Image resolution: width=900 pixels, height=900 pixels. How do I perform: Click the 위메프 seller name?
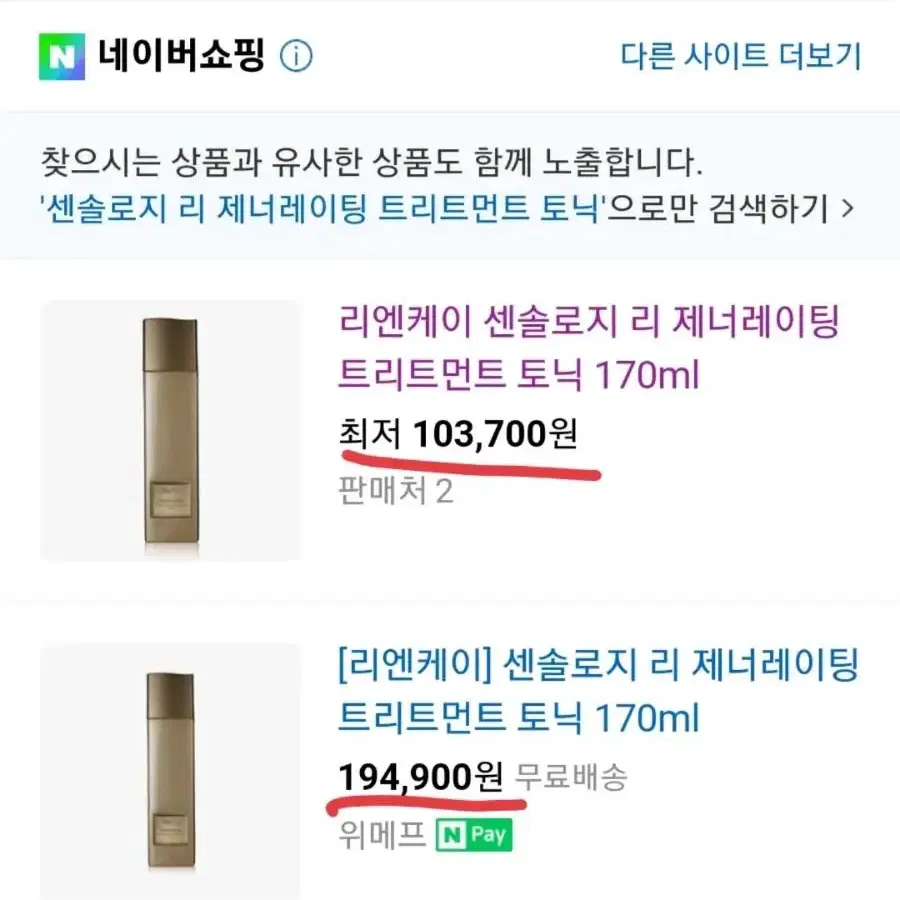[x=382, y=835]
